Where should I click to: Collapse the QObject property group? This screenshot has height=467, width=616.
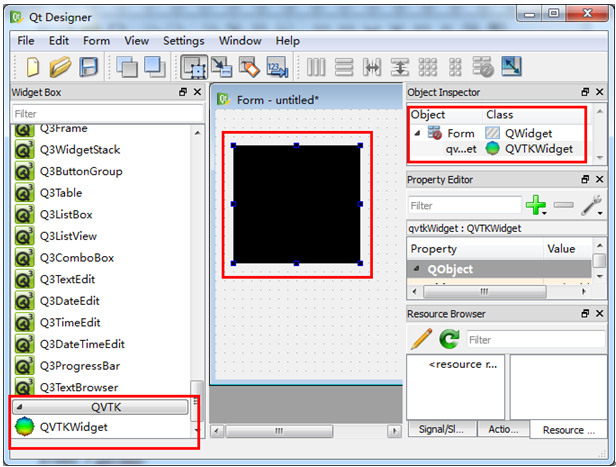[x=416, y=269]
